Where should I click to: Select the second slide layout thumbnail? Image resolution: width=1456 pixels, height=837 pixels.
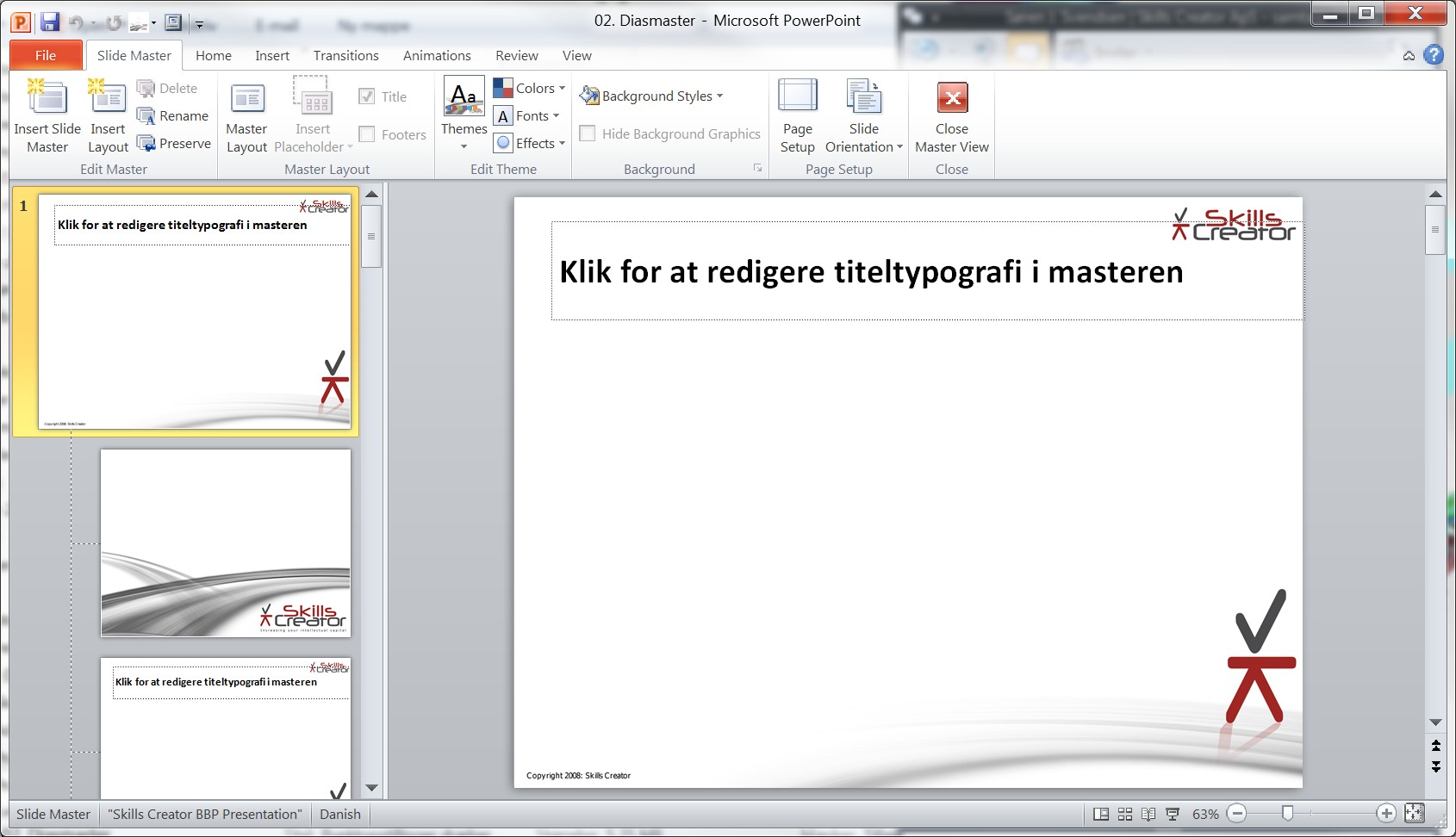click(225, 543)
